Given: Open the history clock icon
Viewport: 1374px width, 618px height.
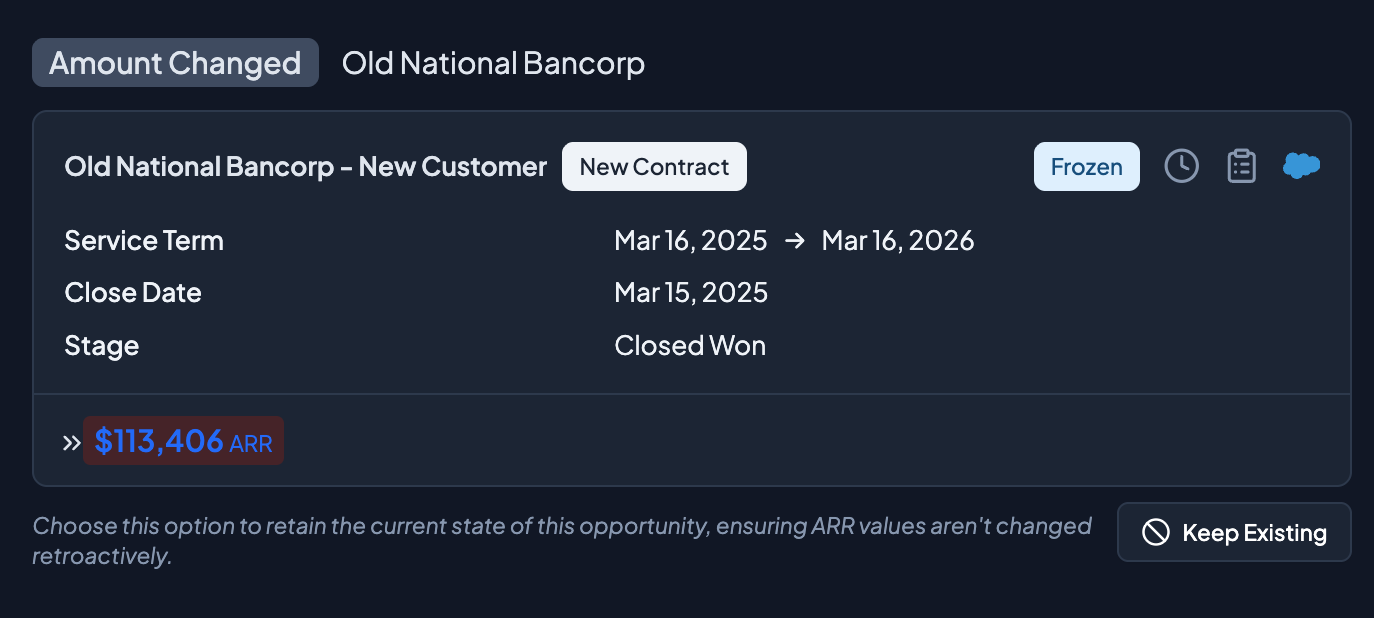Looking at the screenshot, I should pyautogui.click(x=1181, y=166).
